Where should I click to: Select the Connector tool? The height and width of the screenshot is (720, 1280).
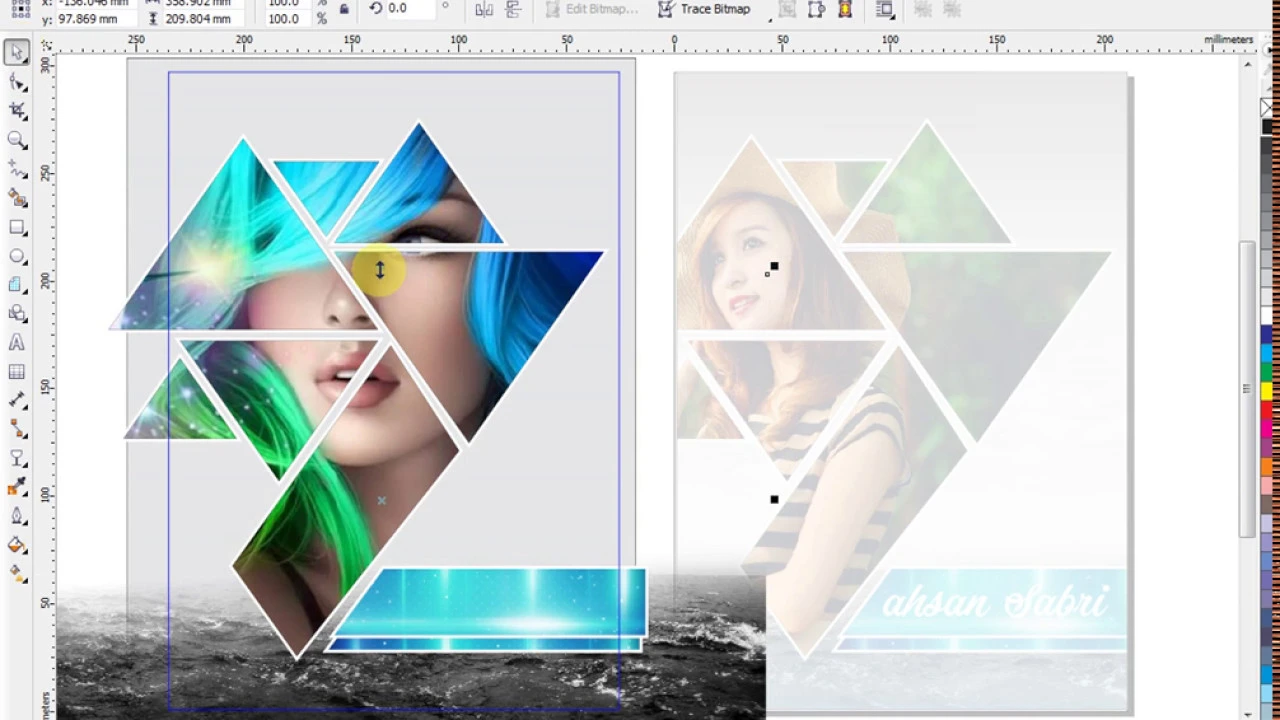[17, 429]
